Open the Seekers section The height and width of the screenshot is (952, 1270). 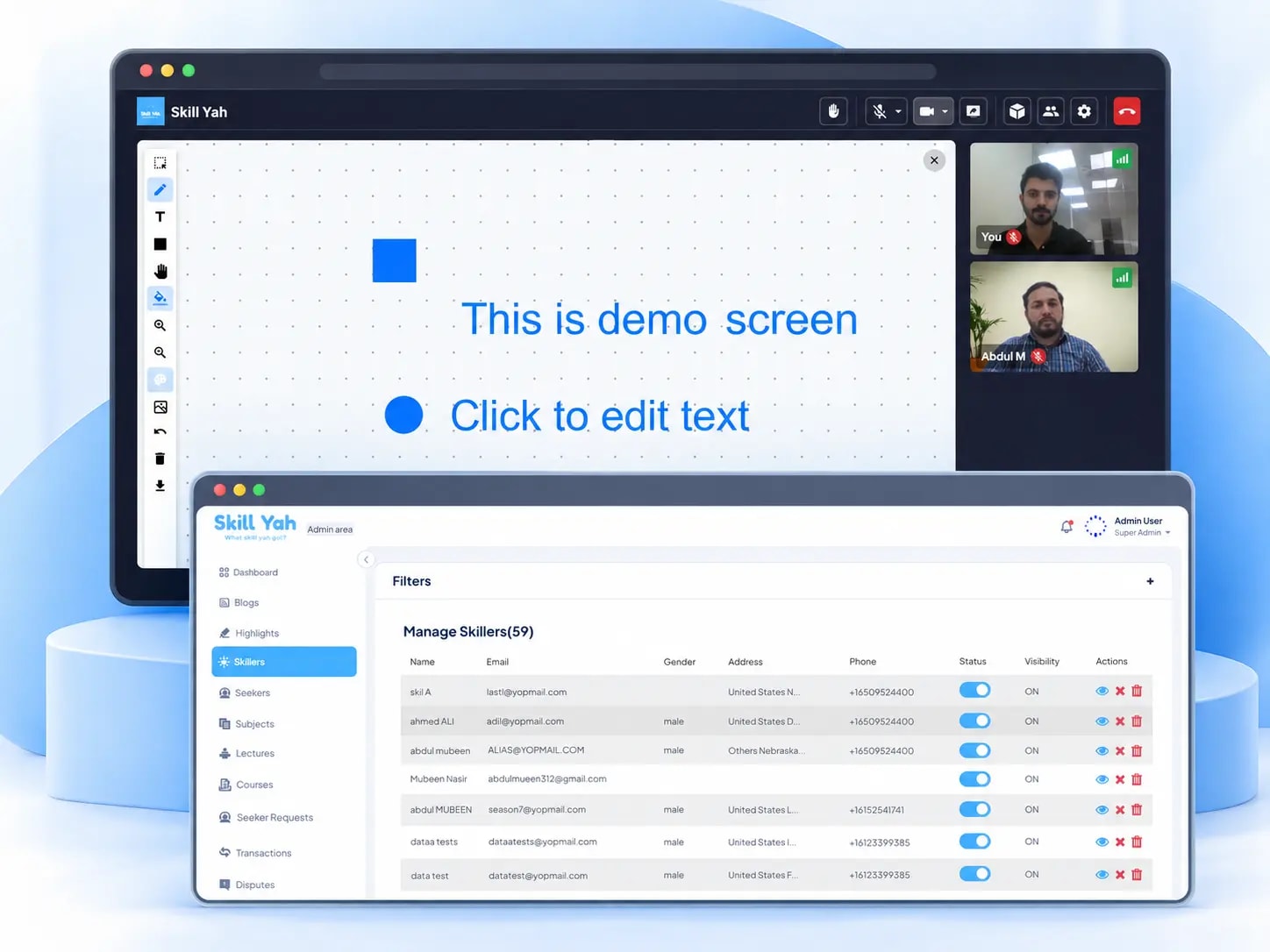[245, 693]
